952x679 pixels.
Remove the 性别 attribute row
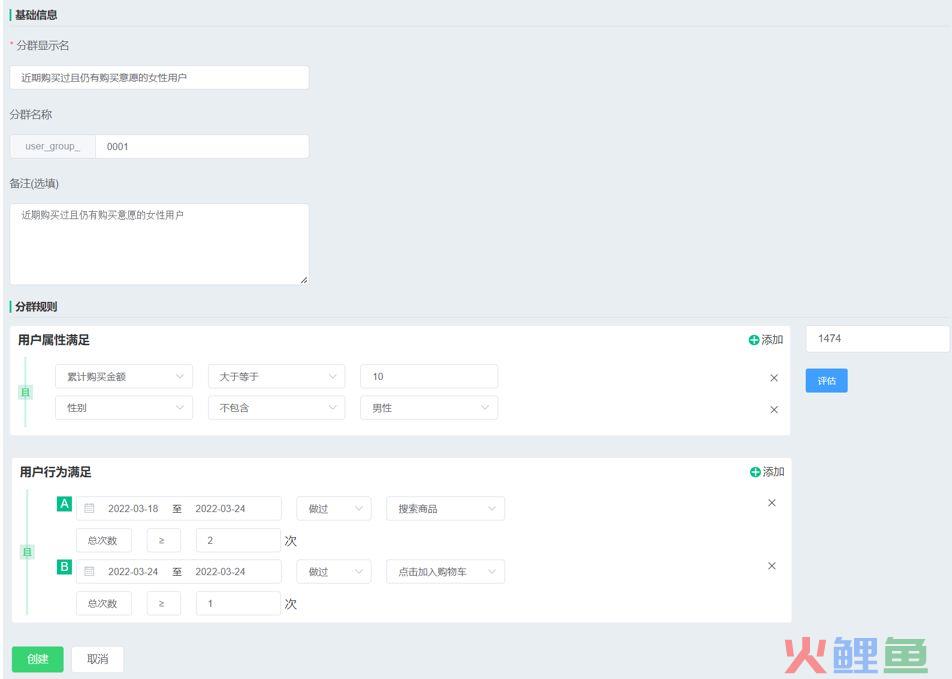[x=774, y=409]
